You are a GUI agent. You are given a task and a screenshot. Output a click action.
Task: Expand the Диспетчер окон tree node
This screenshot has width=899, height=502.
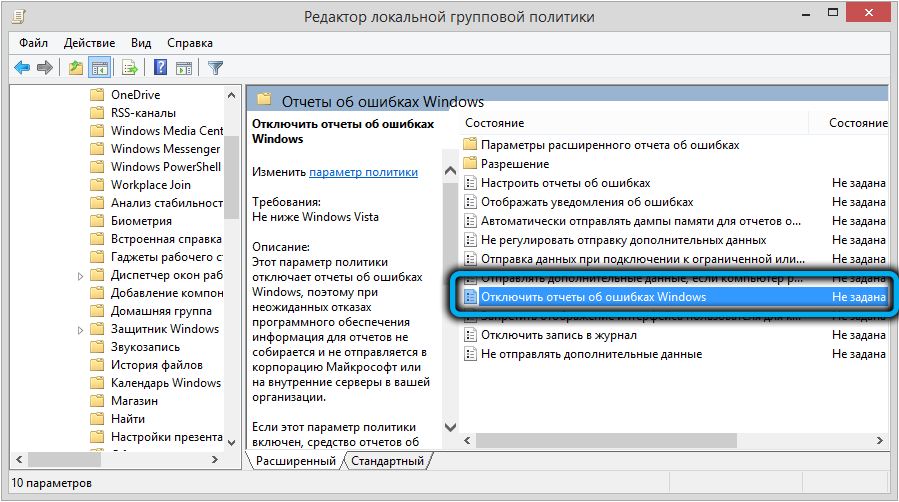point(80,275)
